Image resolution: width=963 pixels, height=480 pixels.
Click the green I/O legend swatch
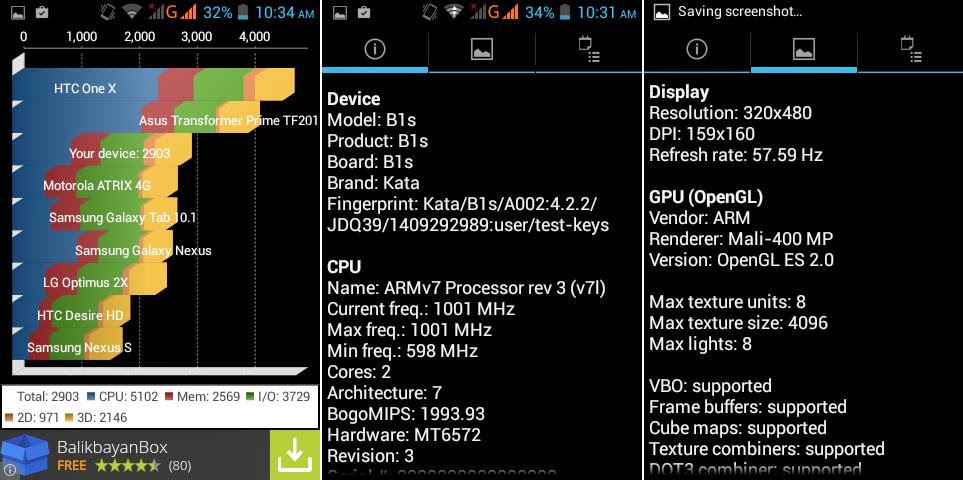point(250,397)
